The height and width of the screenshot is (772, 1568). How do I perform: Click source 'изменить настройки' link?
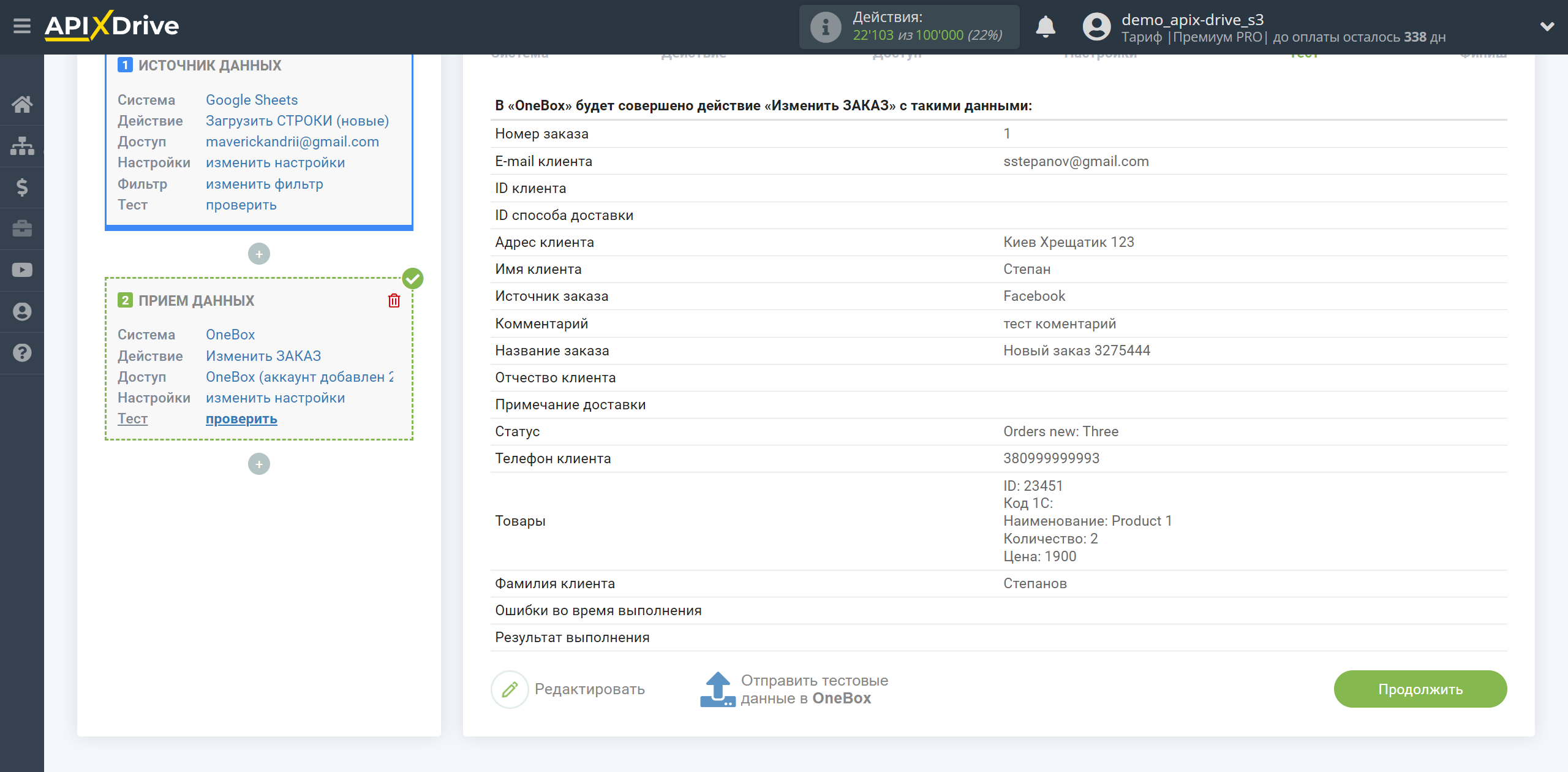click(275, 162)
